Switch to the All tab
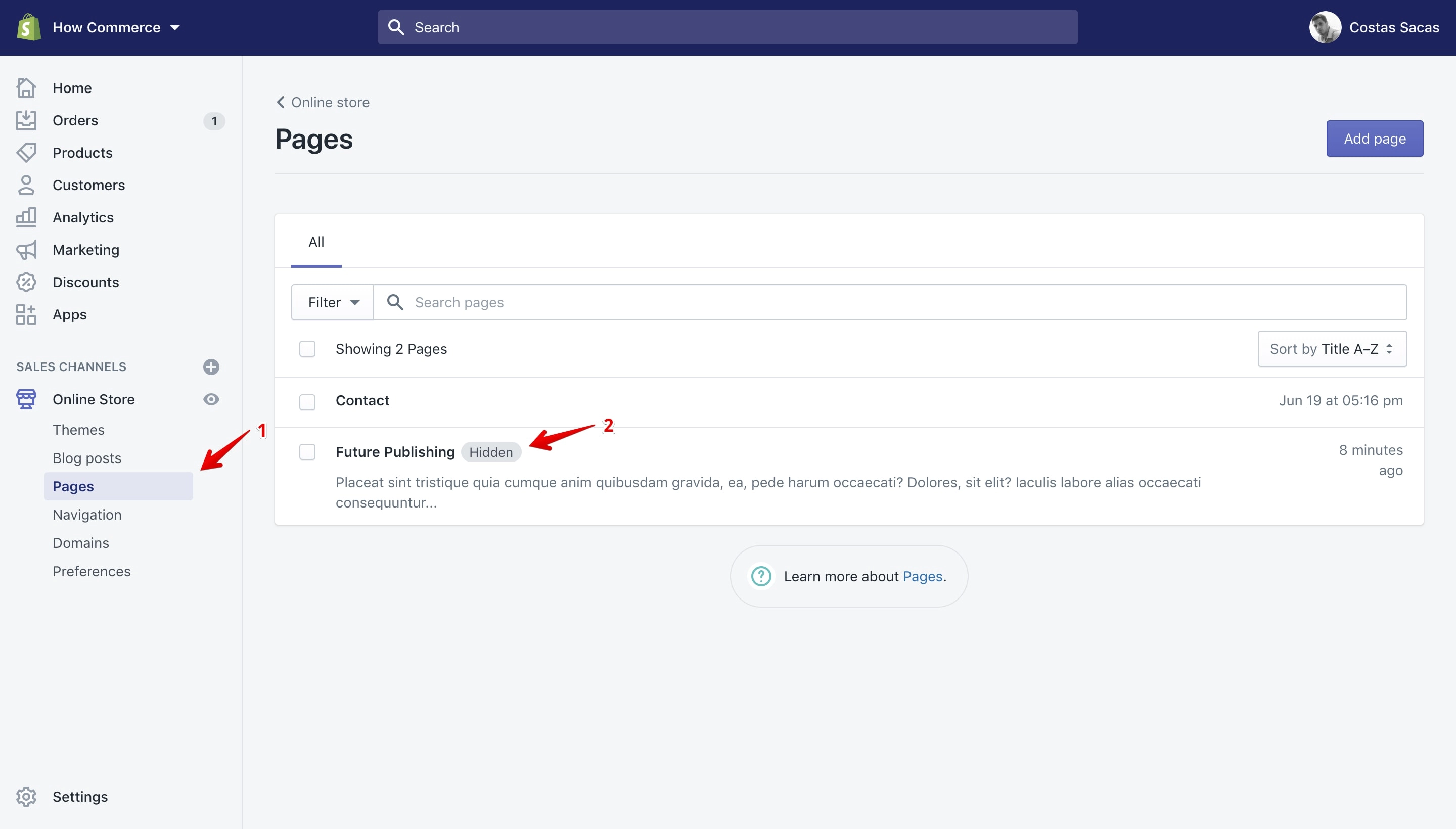Screen dimensions: 1456x829 coord(316,242)
